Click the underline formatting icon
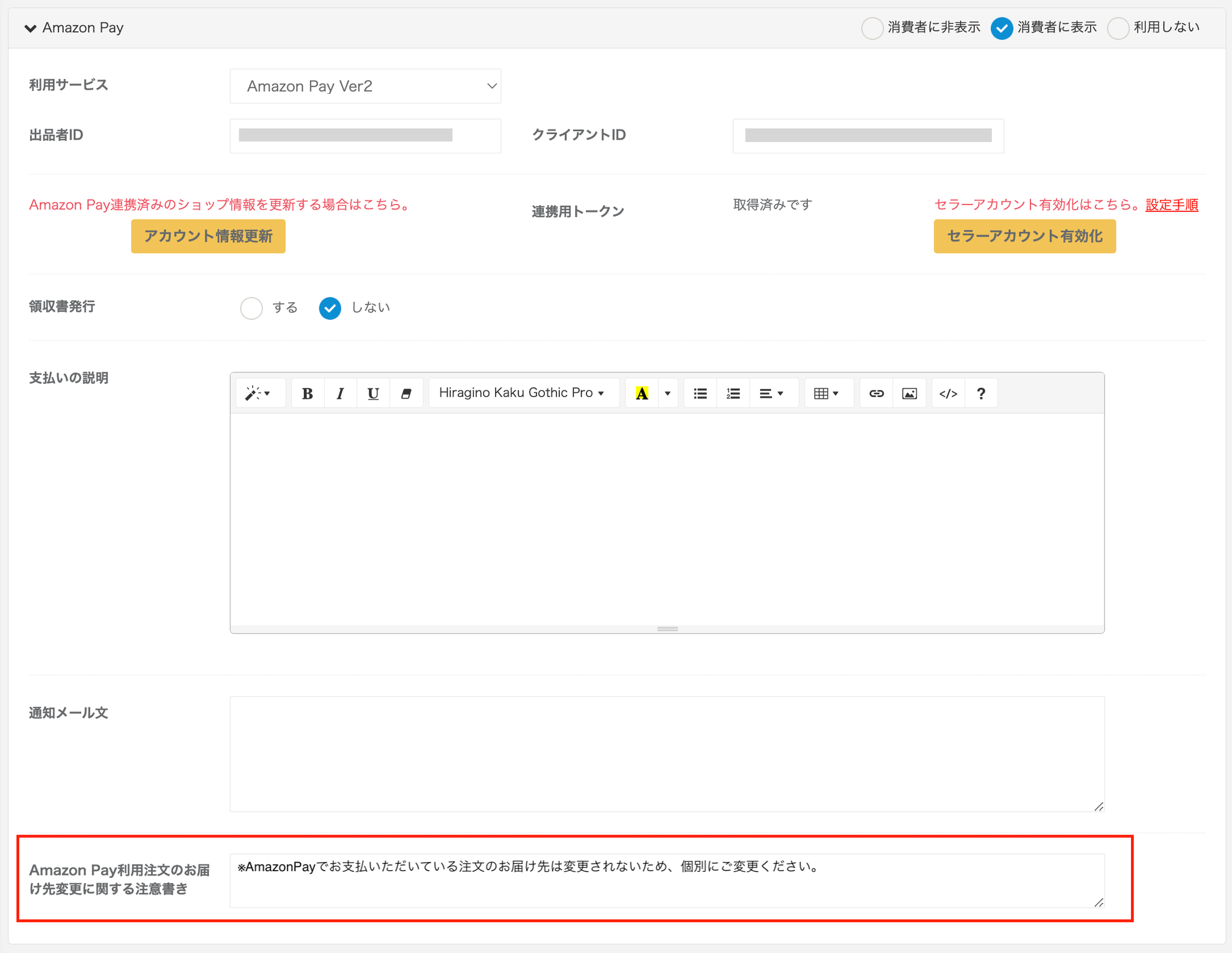 click(373, 393)
